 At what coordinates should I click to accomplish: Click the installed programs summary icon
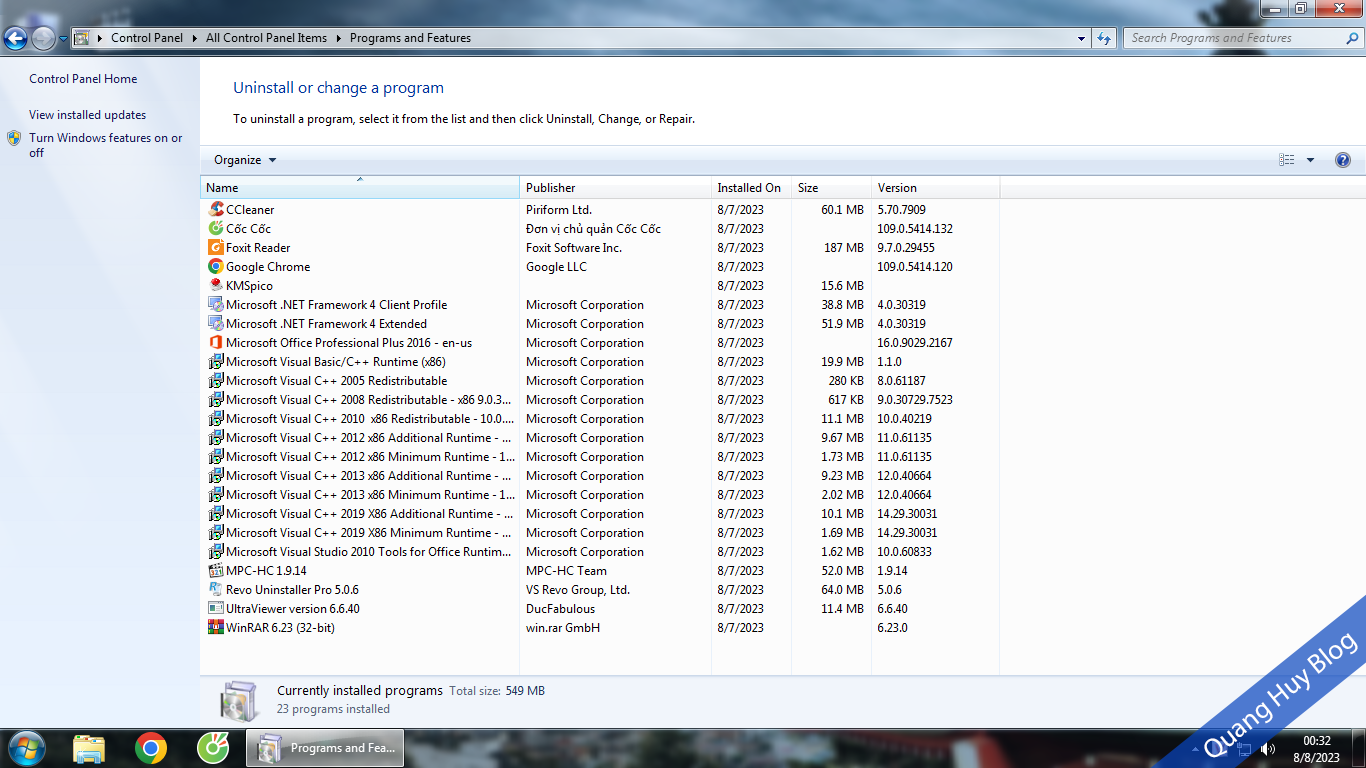click(x=240, y=700)
